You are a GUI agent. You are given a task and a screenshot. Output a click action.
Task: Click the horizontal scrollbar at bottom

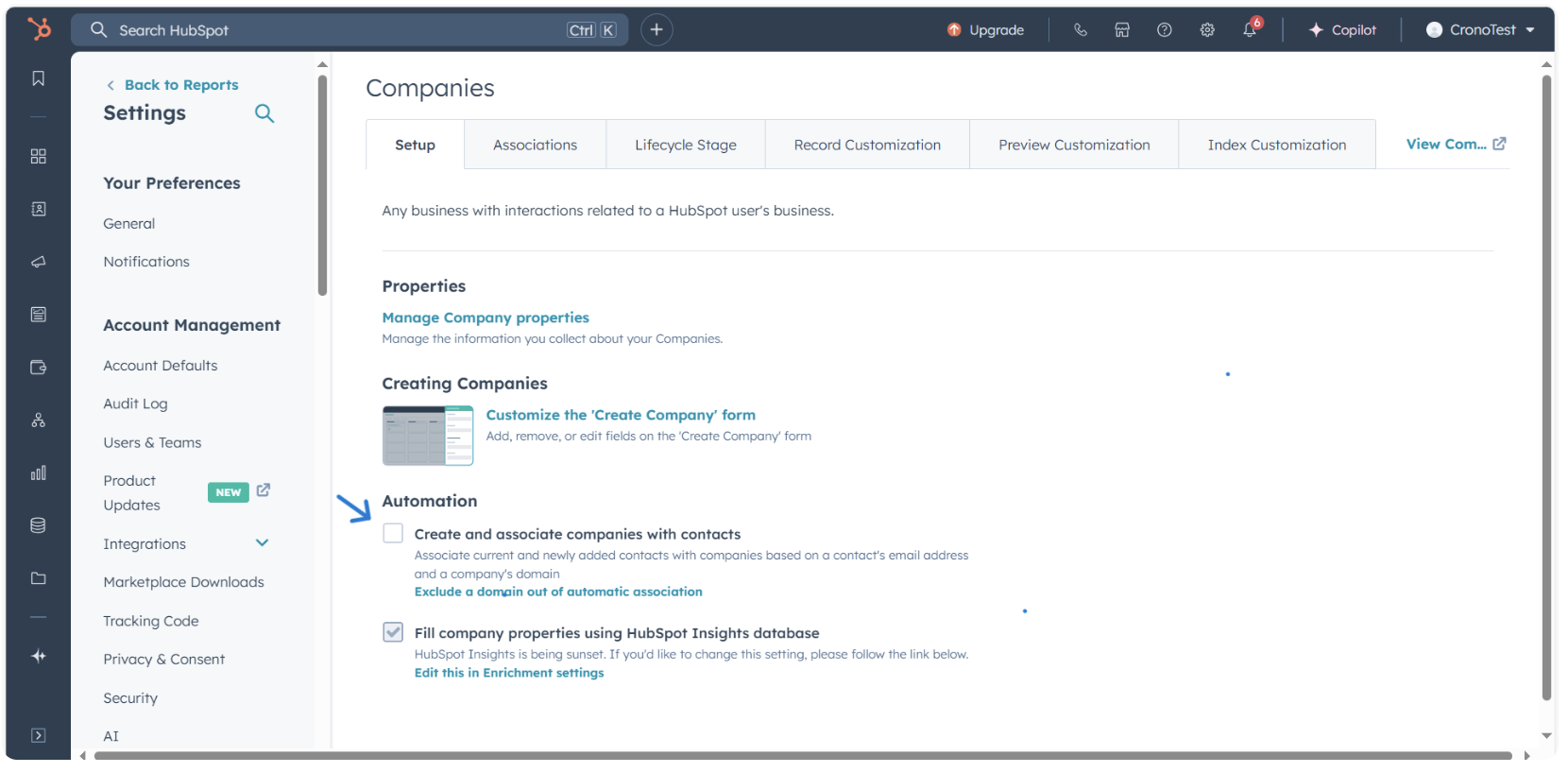point(803,755)
